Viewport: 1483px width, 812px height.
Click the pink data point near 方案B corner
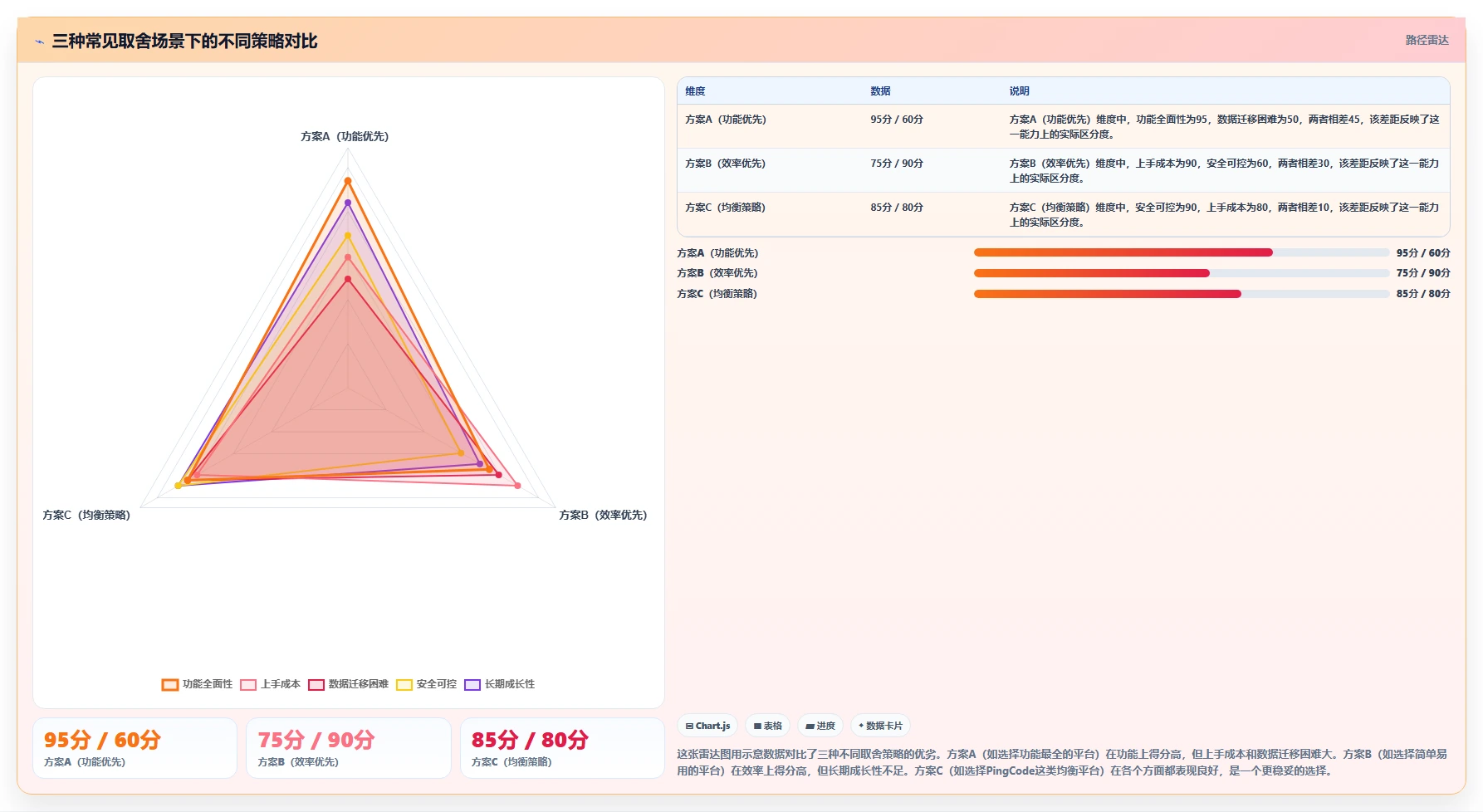click(517, 486)
